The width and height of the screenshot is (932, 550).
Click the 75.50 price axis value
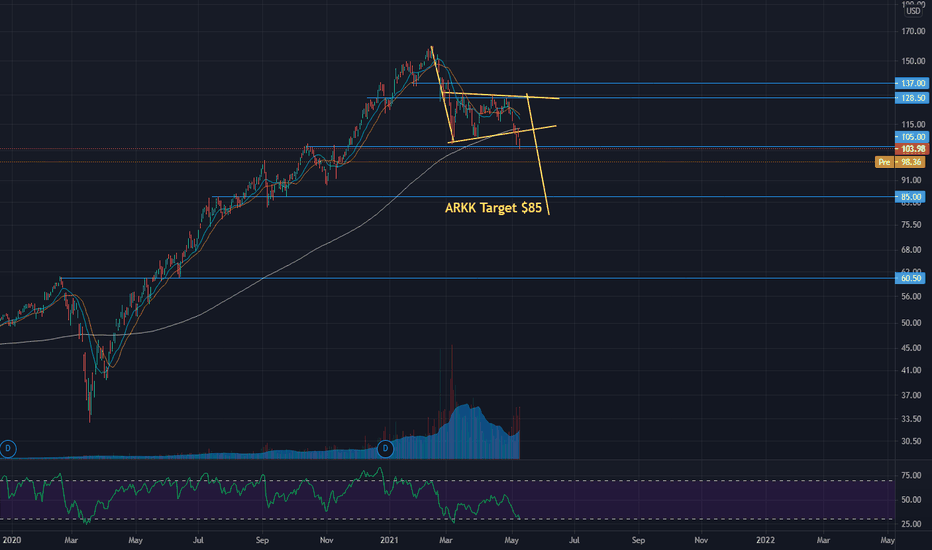[911, 225]
